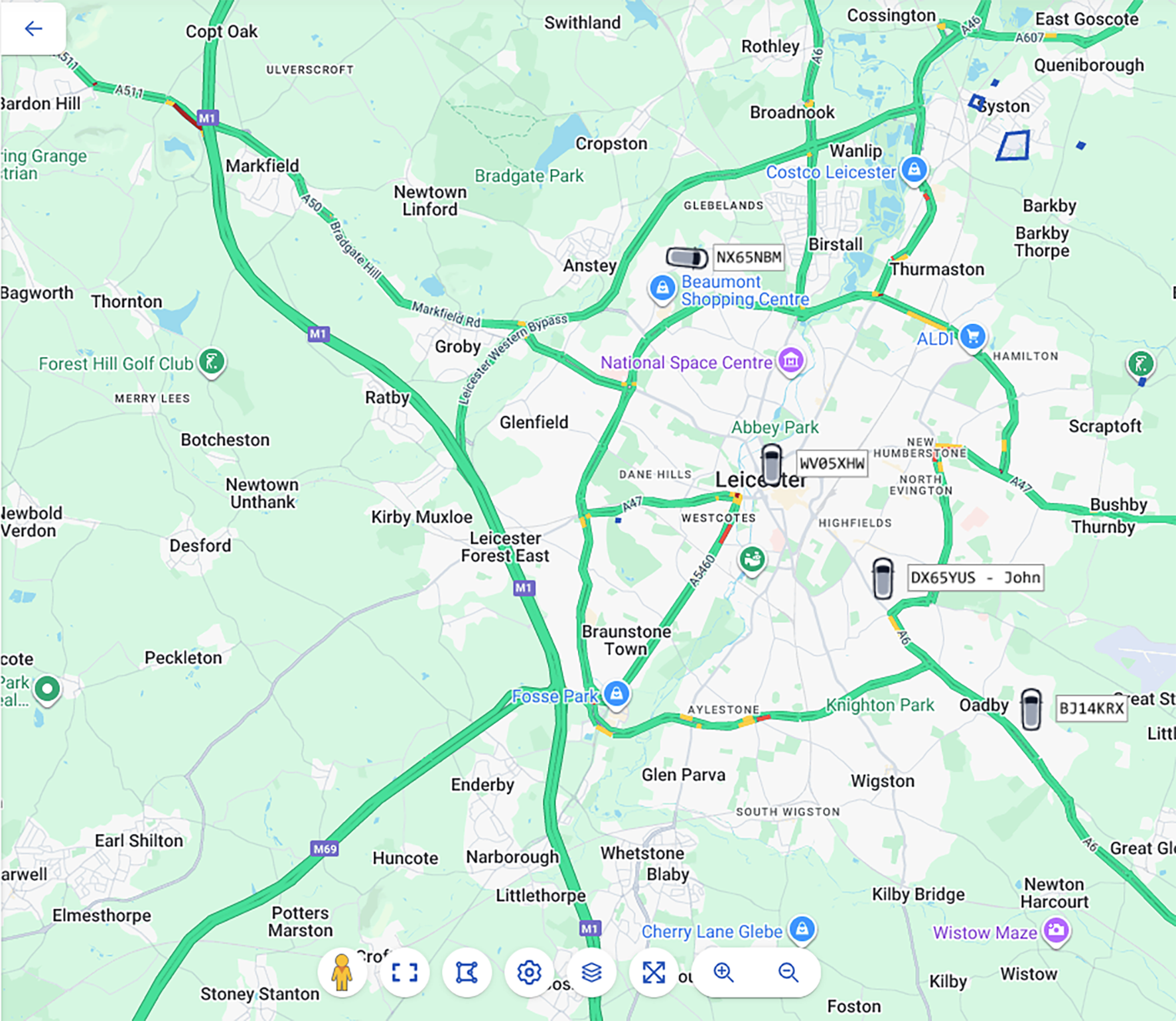Open map settings gear
1176x1021 pixels.
coord(529,973)
